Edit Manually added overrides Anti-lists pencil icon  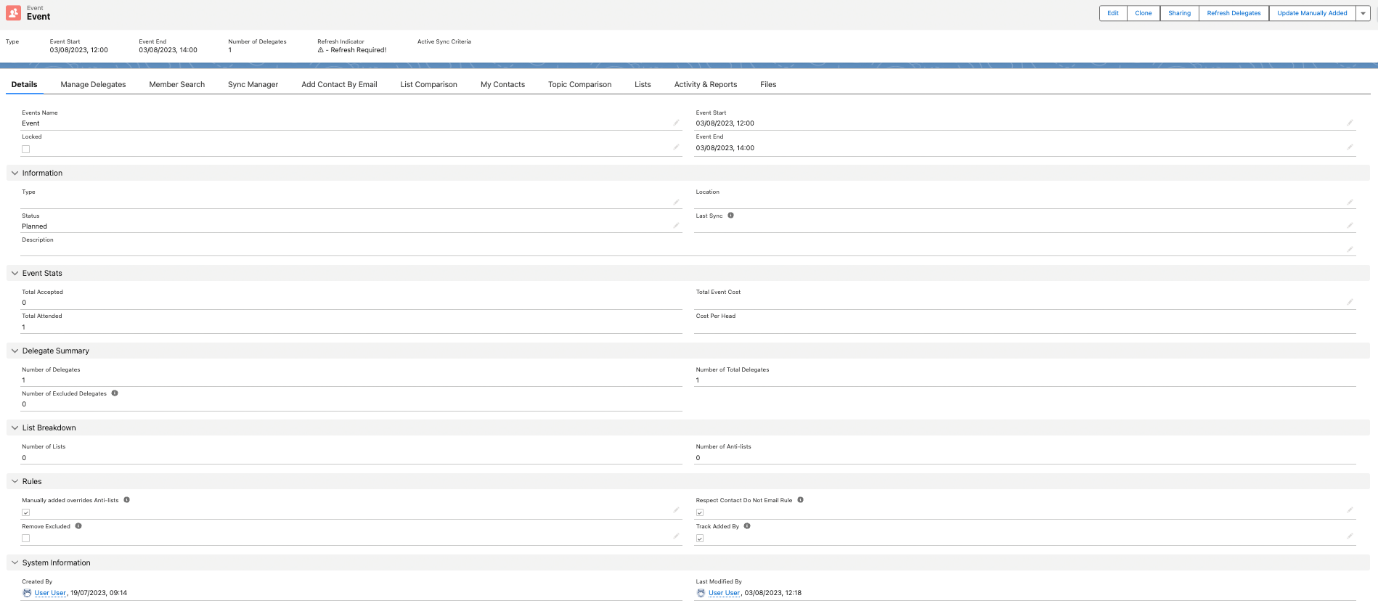tap(676, 510)
